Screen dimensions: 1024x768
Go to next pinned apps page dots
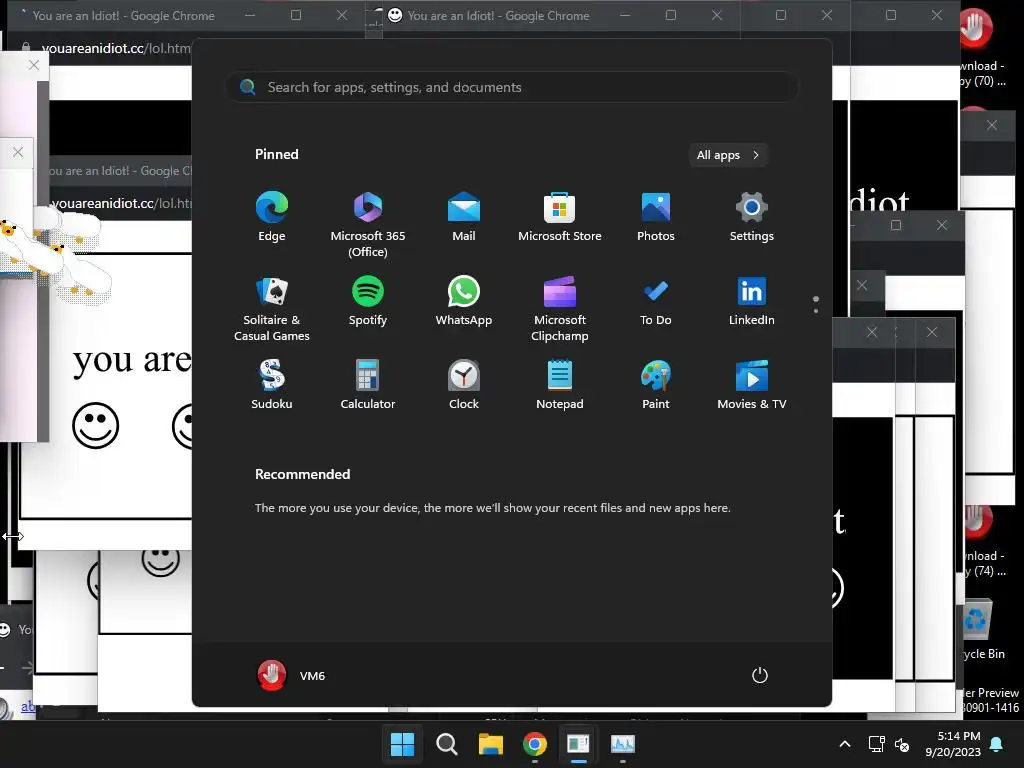(816, 304)
